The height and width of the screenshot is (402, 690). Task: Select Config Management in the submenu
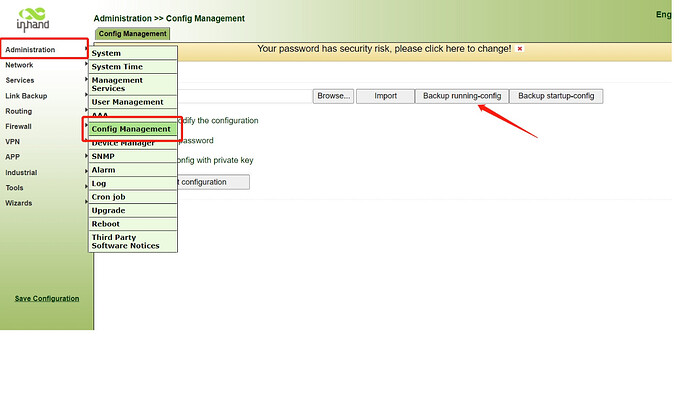point(133,129)
